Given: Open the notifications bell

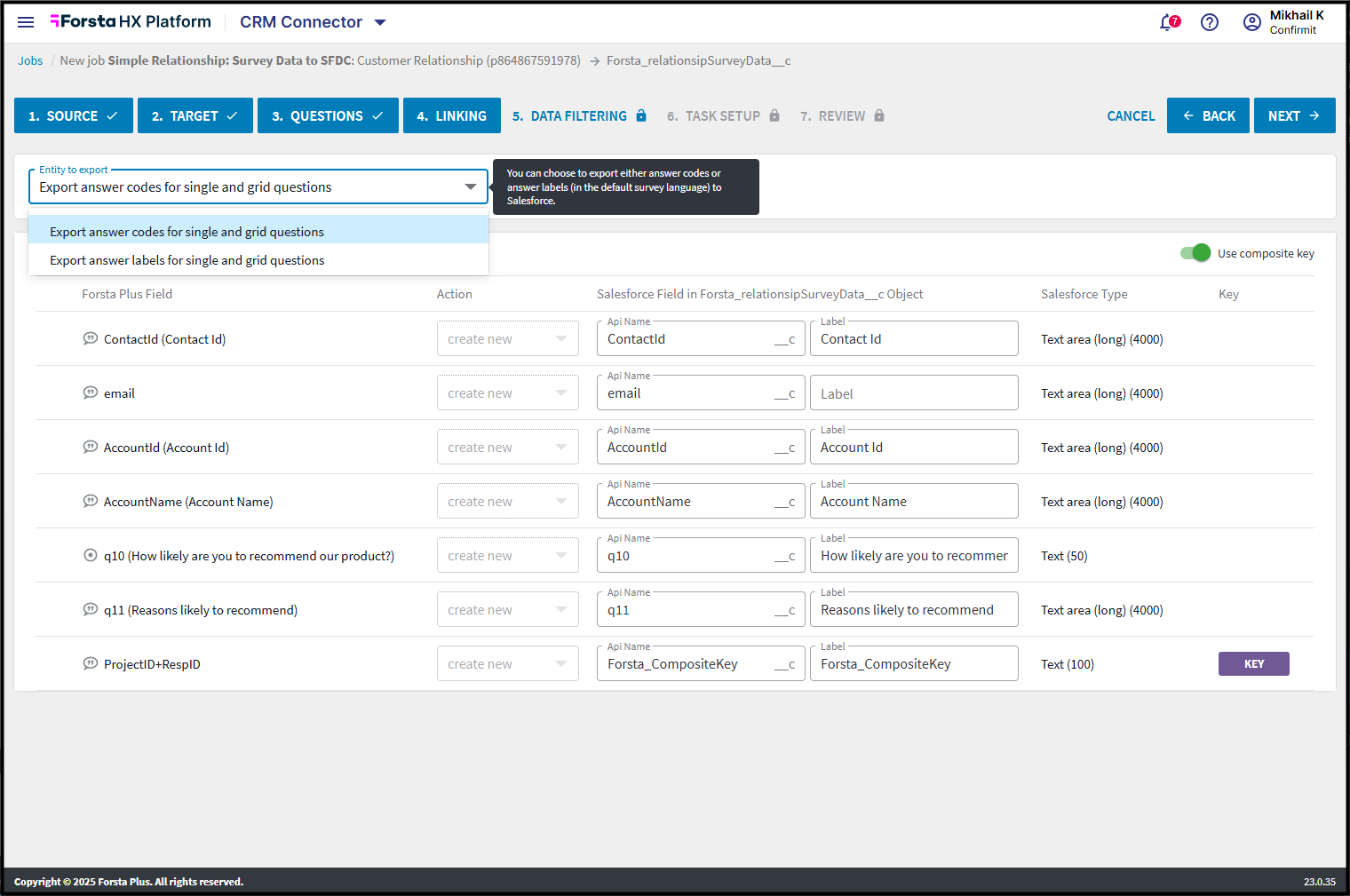Looking at the screenshot, I should click(1169, 22).
